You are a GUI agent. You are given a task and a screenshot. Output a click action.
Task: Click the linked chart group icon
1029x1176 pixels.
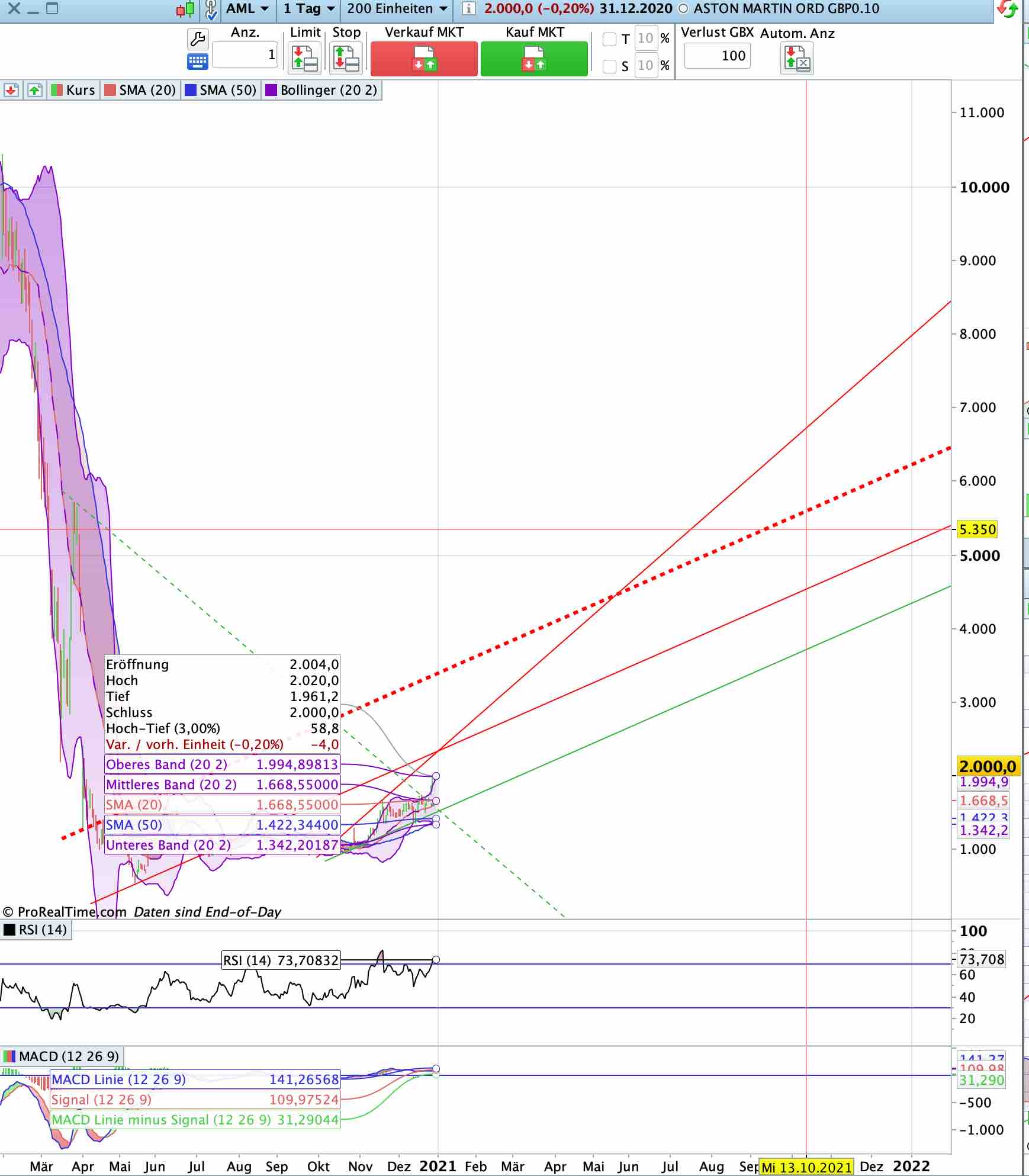point(211,9)
